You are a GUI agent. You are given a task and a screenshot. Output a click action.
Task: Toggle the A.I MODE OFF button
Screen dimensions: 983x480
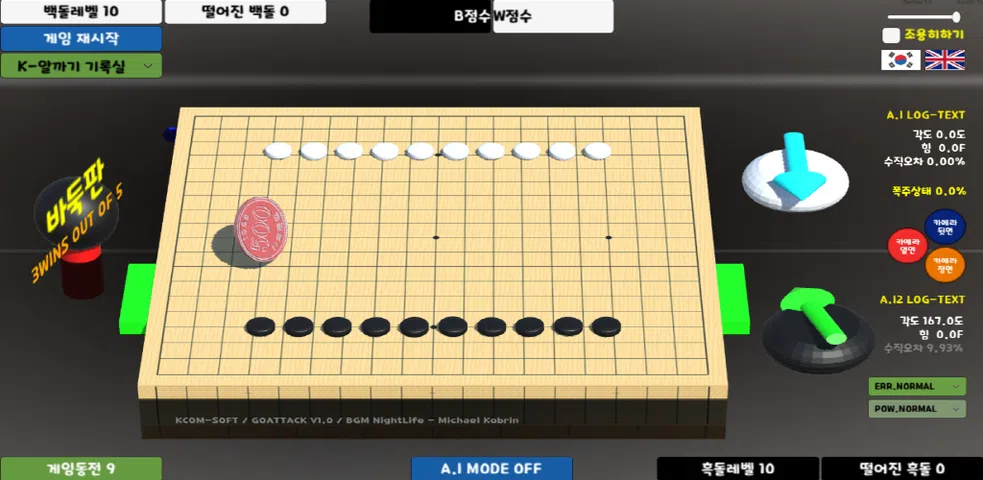(x=492, y=469)
